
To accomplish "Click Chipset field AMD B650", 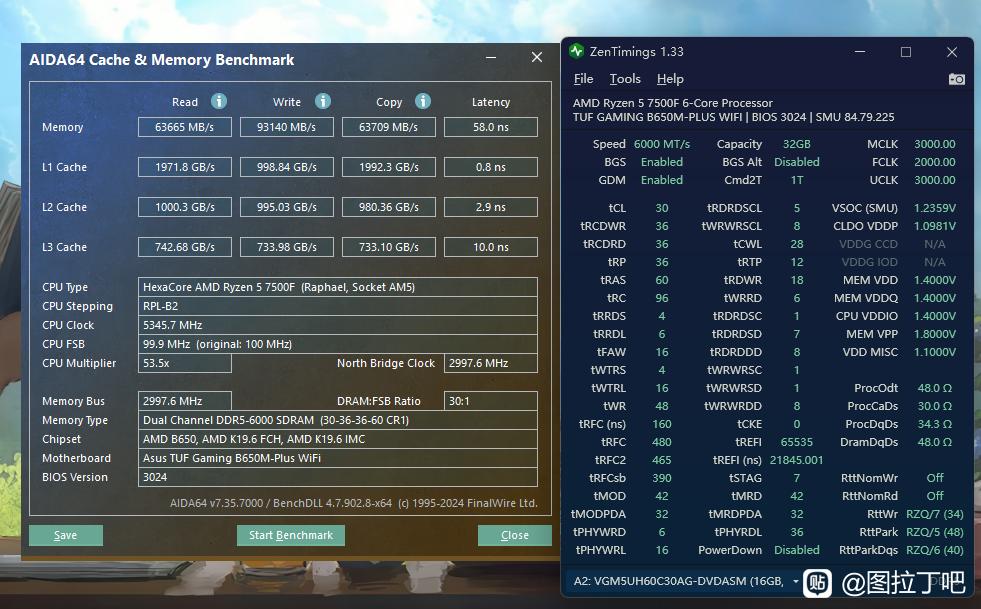I will pyautogui.click(x=338, y=439).
